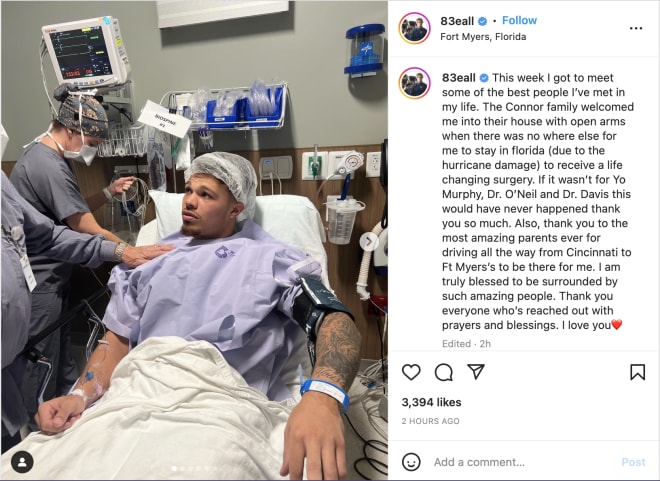
Task: Click caption profile avatar thumbnail
Action: [414, 83]
